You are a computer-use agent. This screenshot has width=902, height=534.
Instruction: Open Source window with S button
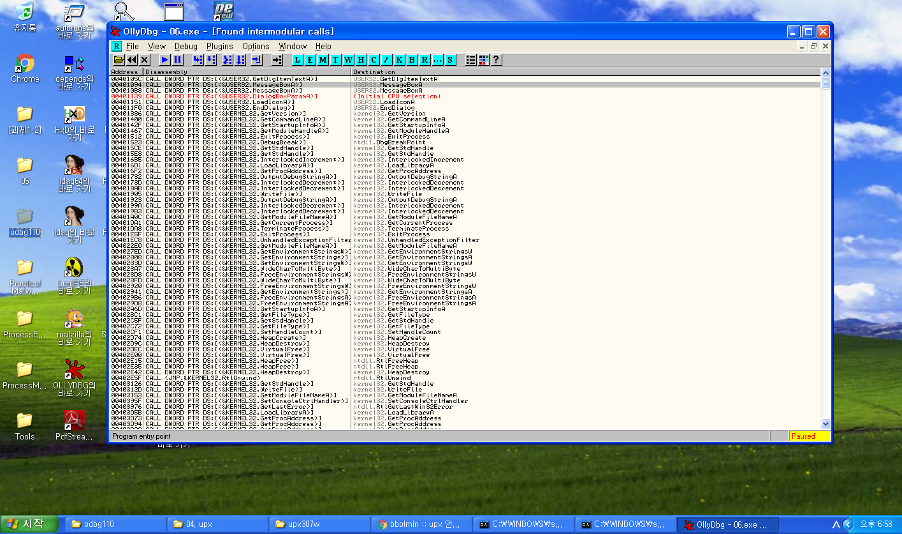click(450, 60)
